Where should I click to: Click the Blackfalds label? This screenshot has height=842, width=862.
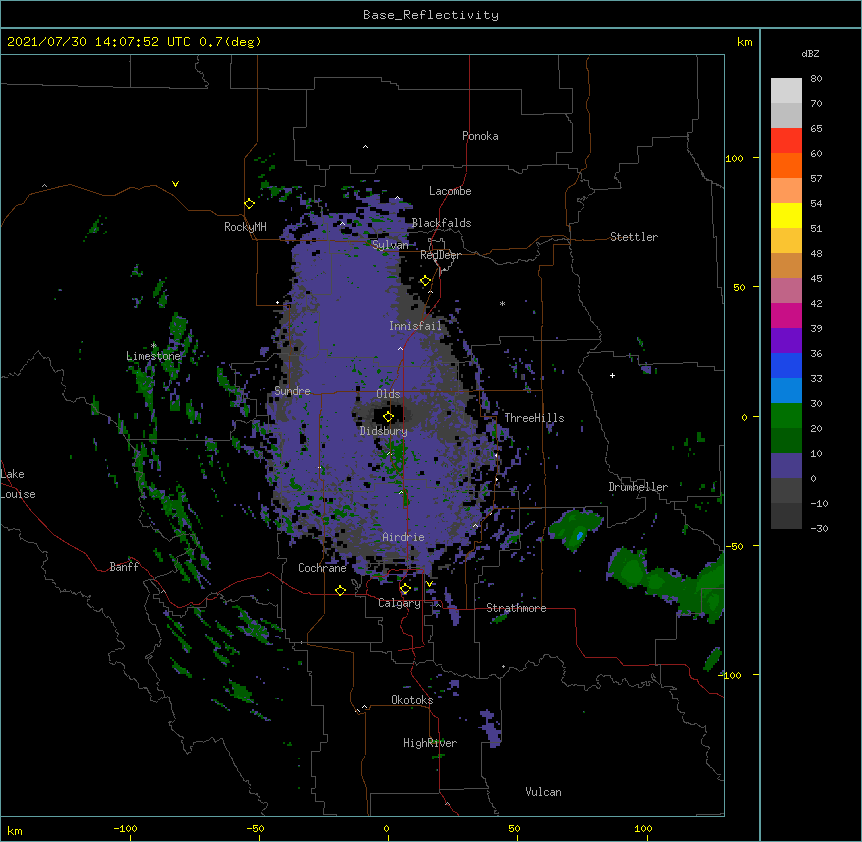point(441,223)
